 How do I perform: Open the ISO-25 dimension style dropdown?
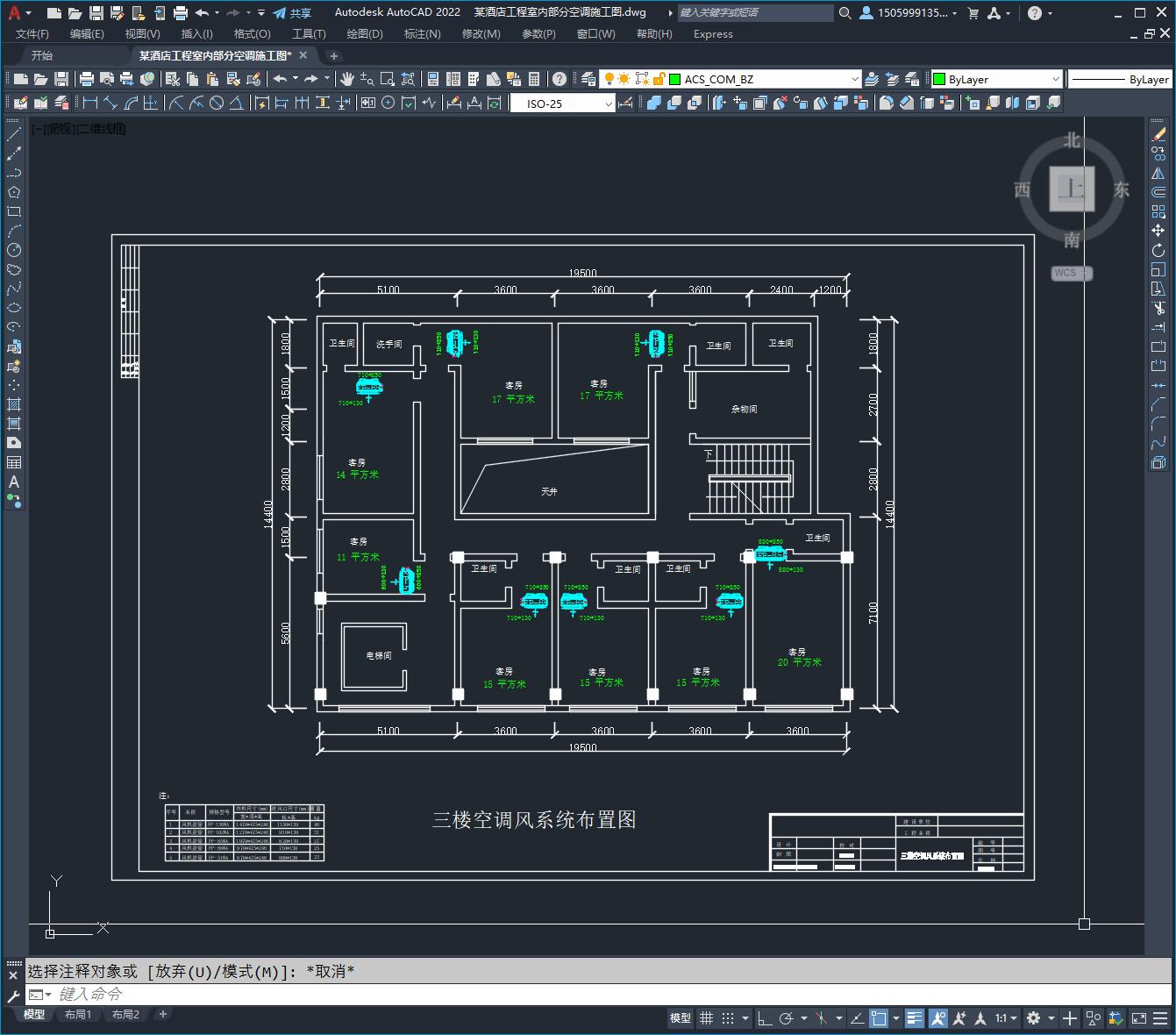tap(563, 103)
